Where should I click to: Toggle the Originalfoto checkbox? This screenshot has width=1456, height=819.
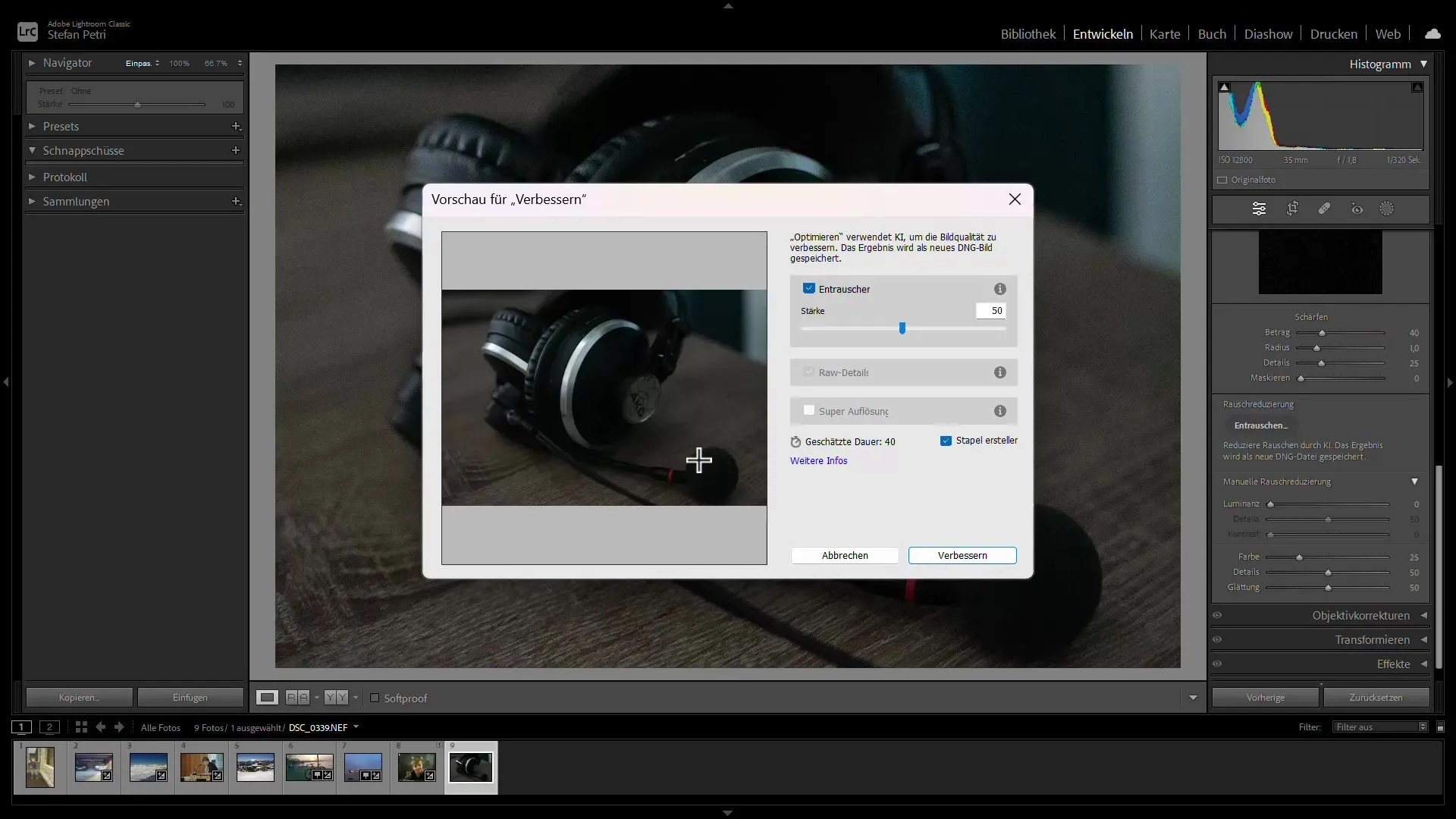(x=1222, y=180)
